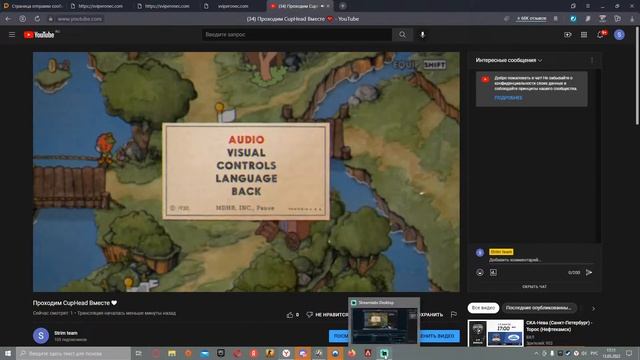Click "ПОДРОБНЕЕ" link in chat welcome notice
640x360 pixels.
508,98
